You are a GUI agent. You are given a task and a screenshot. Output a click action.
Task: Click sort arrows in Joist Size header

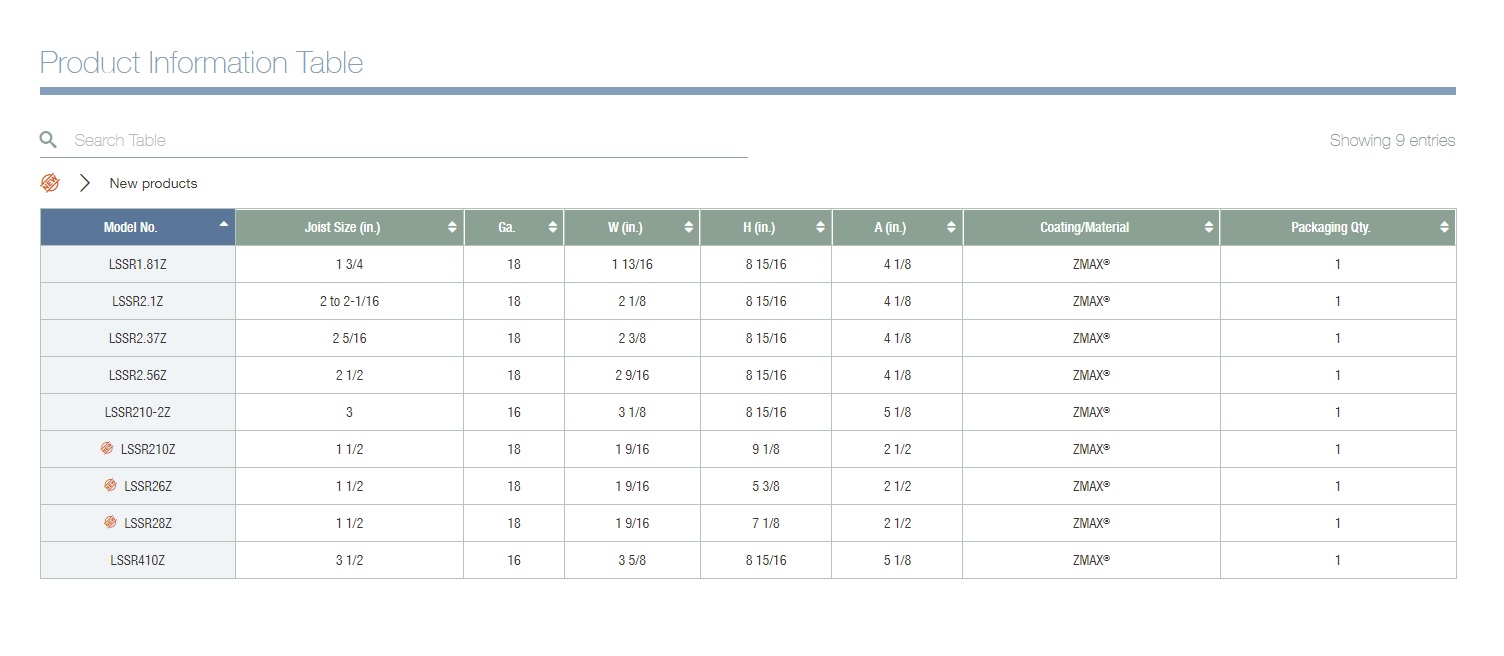[x=452, y=227]
